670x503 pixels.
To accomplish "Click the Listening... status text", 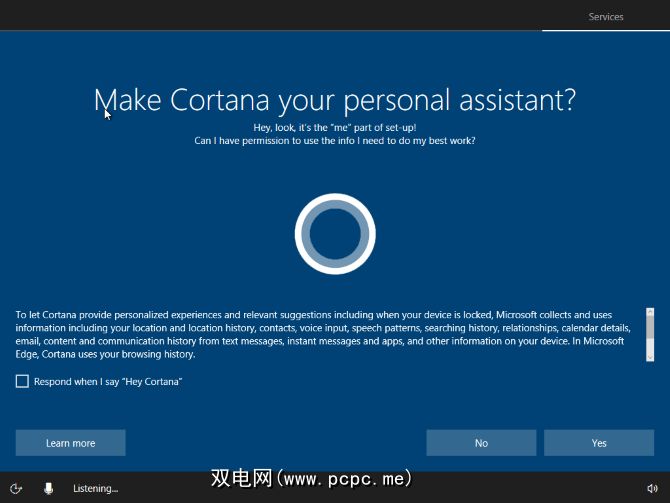I will [x=95, y=488].
